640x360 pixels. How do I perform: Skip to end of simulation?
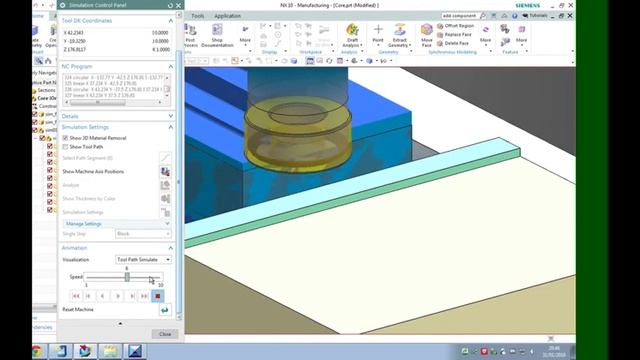click(x=144, y=296)
